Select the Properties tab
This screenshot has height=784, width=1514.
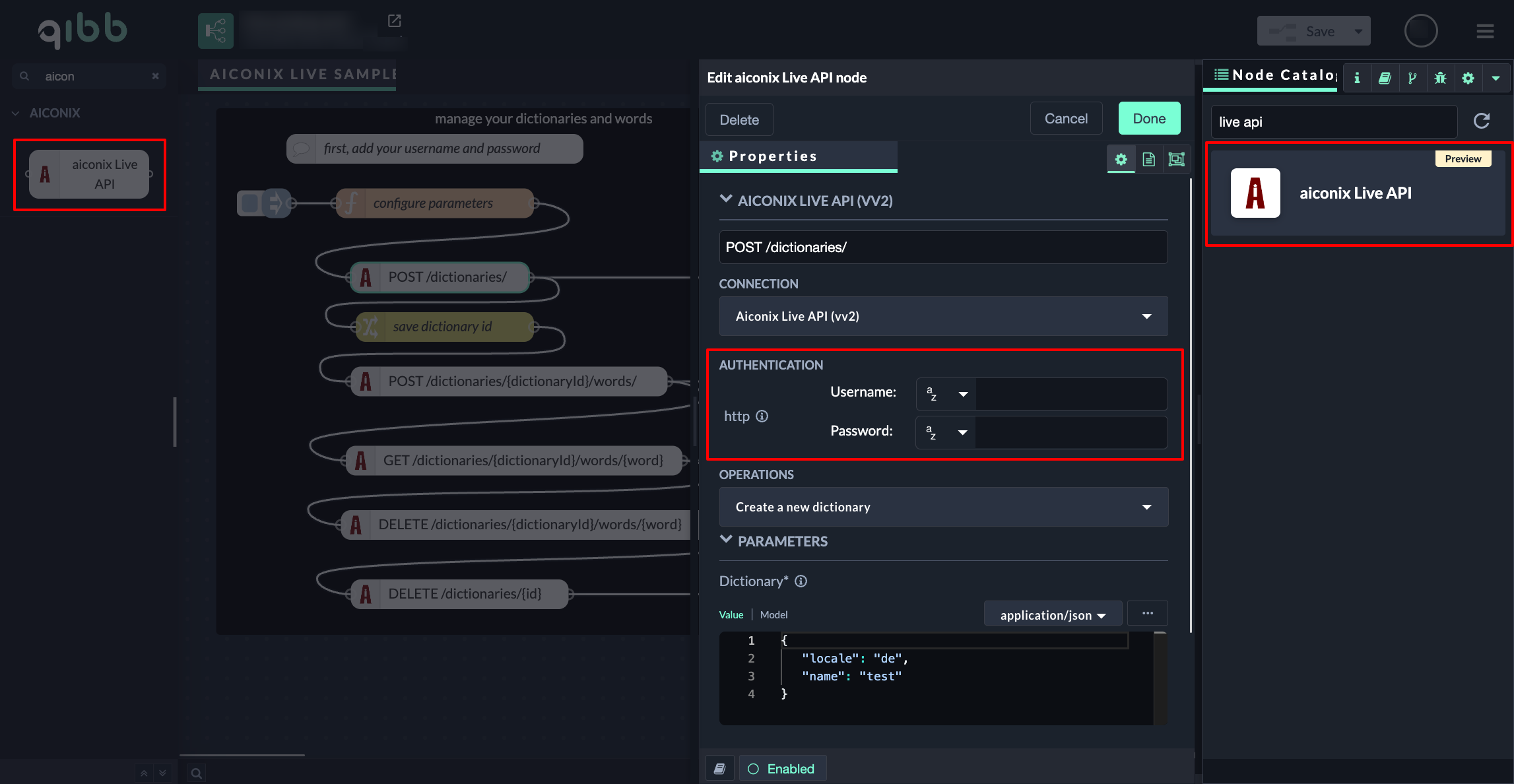[x=772, y=156]
